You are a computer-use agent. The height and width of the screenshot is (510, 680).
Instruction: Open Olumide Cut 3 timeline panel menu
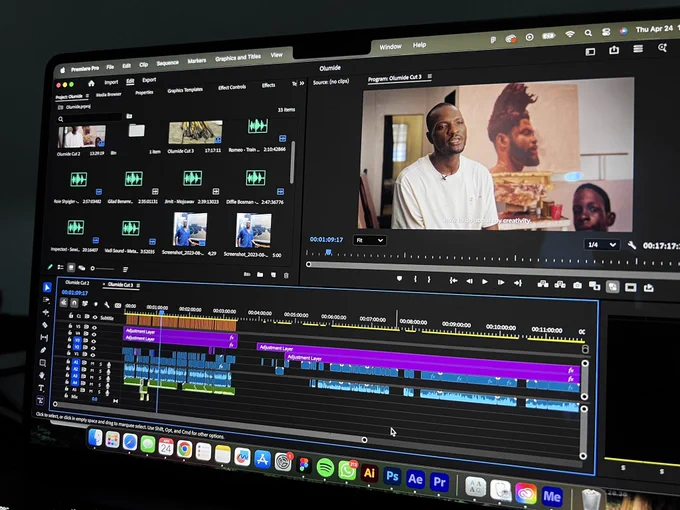pyautogui.click(x=138, y=285)
